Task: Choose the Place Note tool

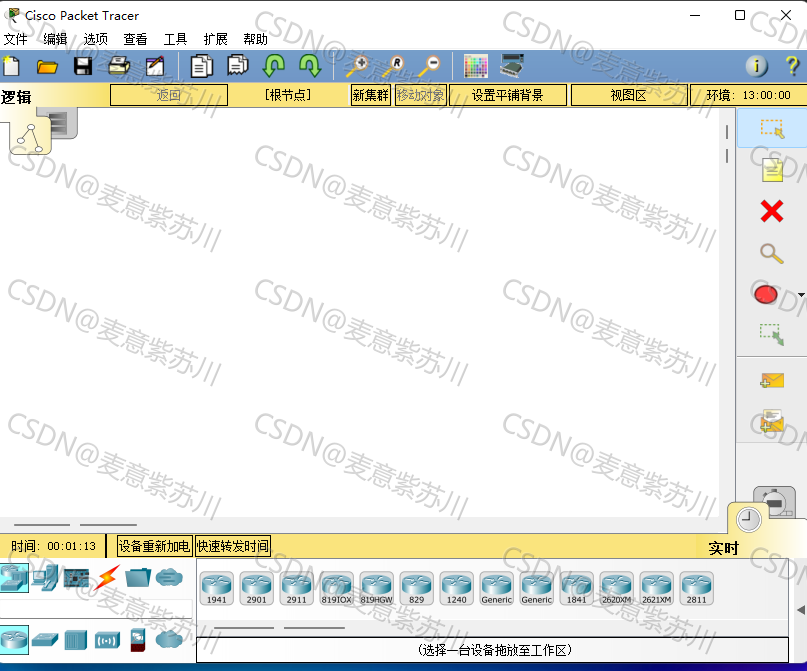Action: (772, 170)
